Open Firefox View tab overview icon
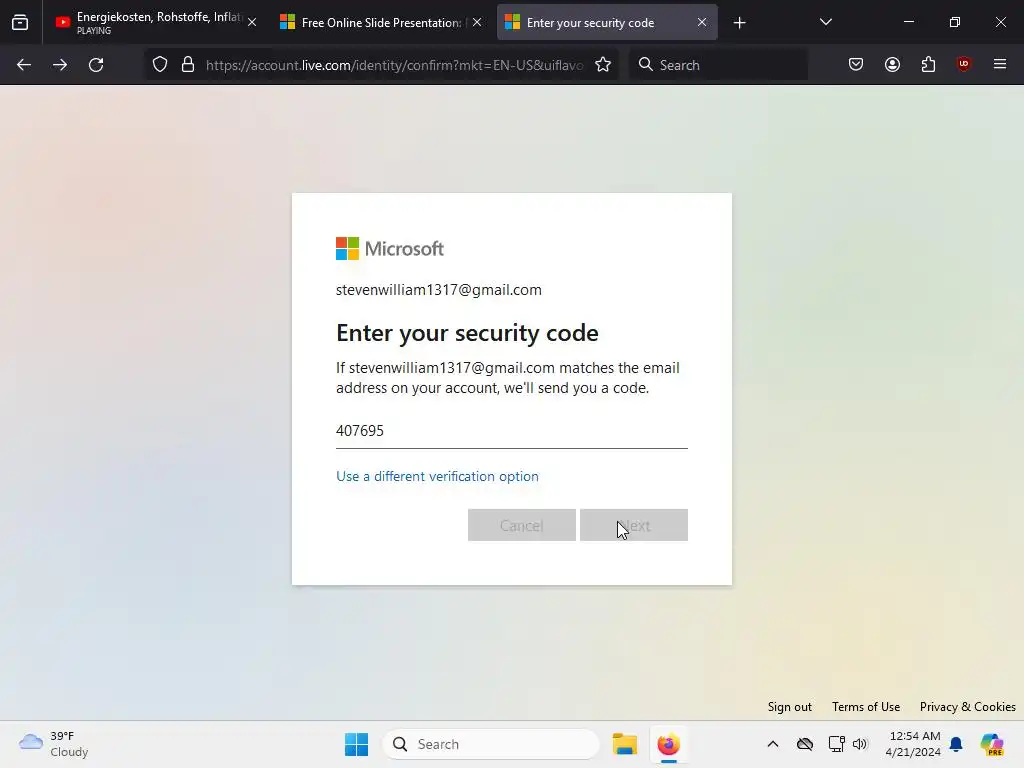 20,22
